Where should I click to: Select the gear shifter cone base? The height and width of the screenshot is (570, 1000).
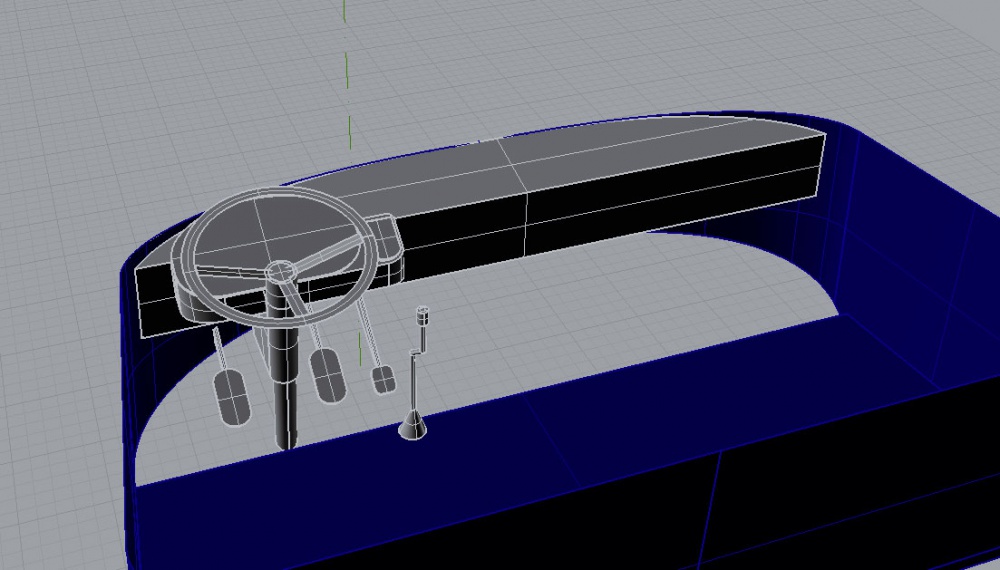pos(413,426)
